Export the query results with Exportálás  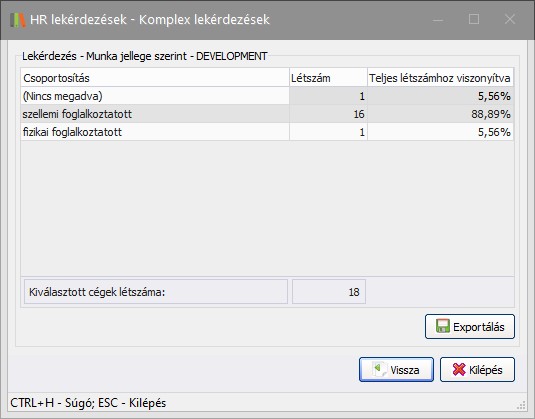pyautogui.click(x=470, y=327)
